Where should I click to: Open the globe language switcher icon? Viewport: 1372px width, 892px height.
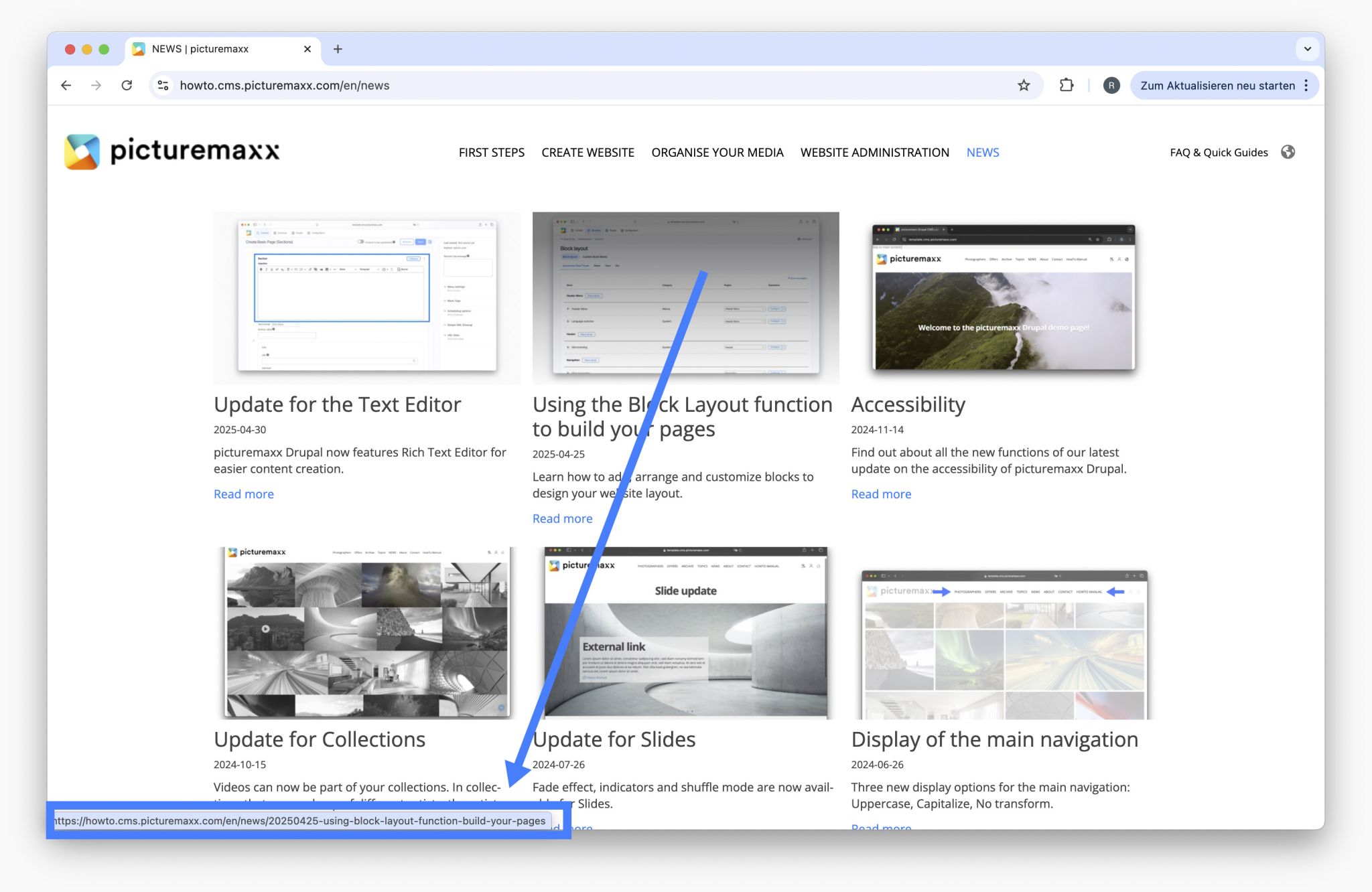point(1288,152)
